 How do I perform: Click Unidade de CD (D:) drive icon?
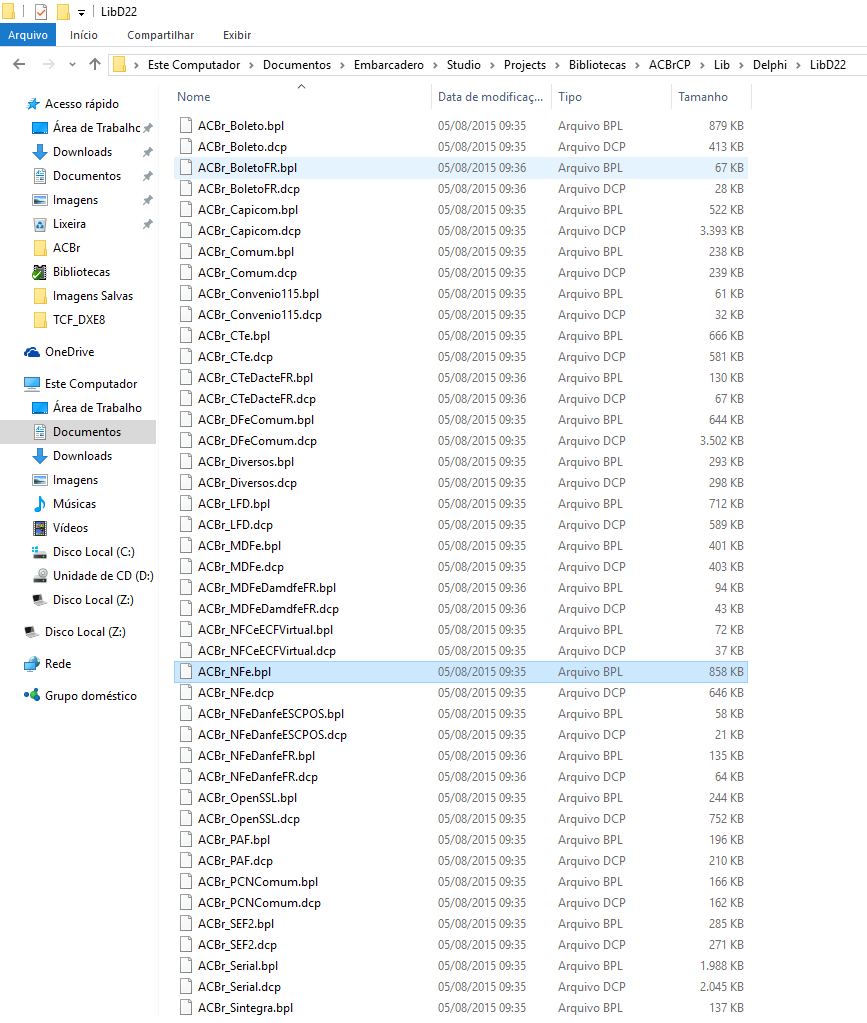(40, 575)
